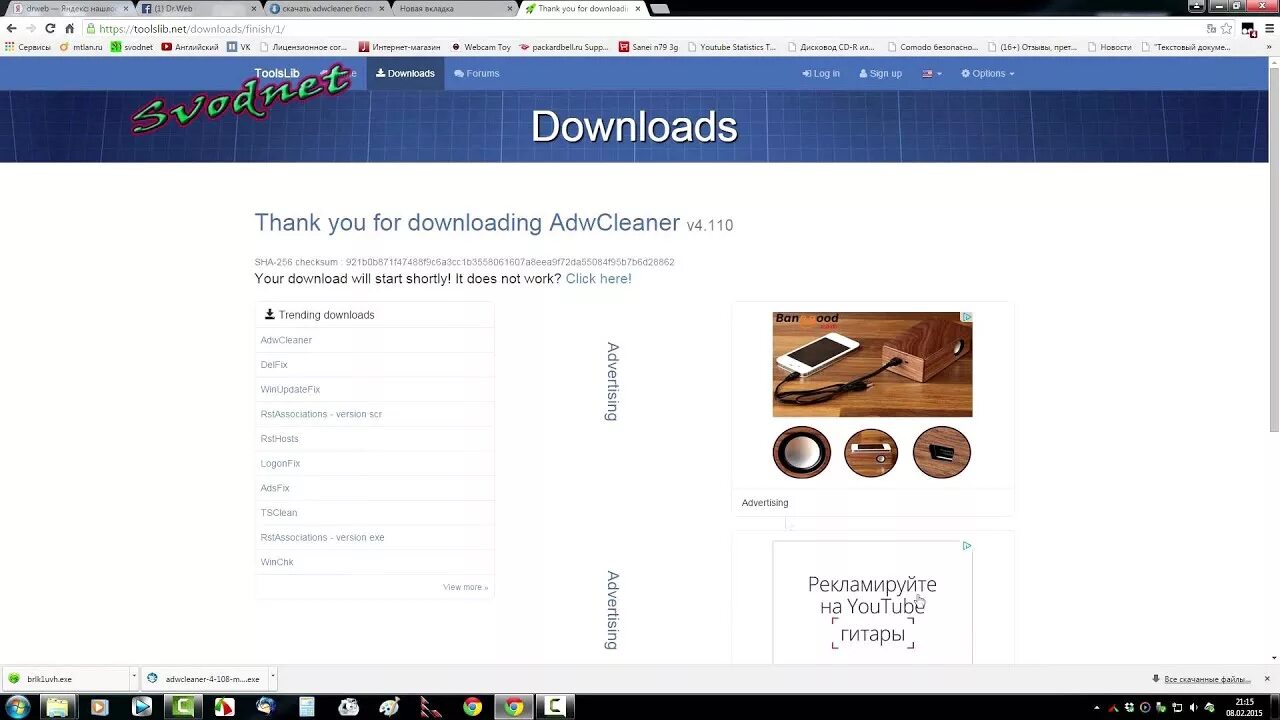Open the Forums menu item

476,73
